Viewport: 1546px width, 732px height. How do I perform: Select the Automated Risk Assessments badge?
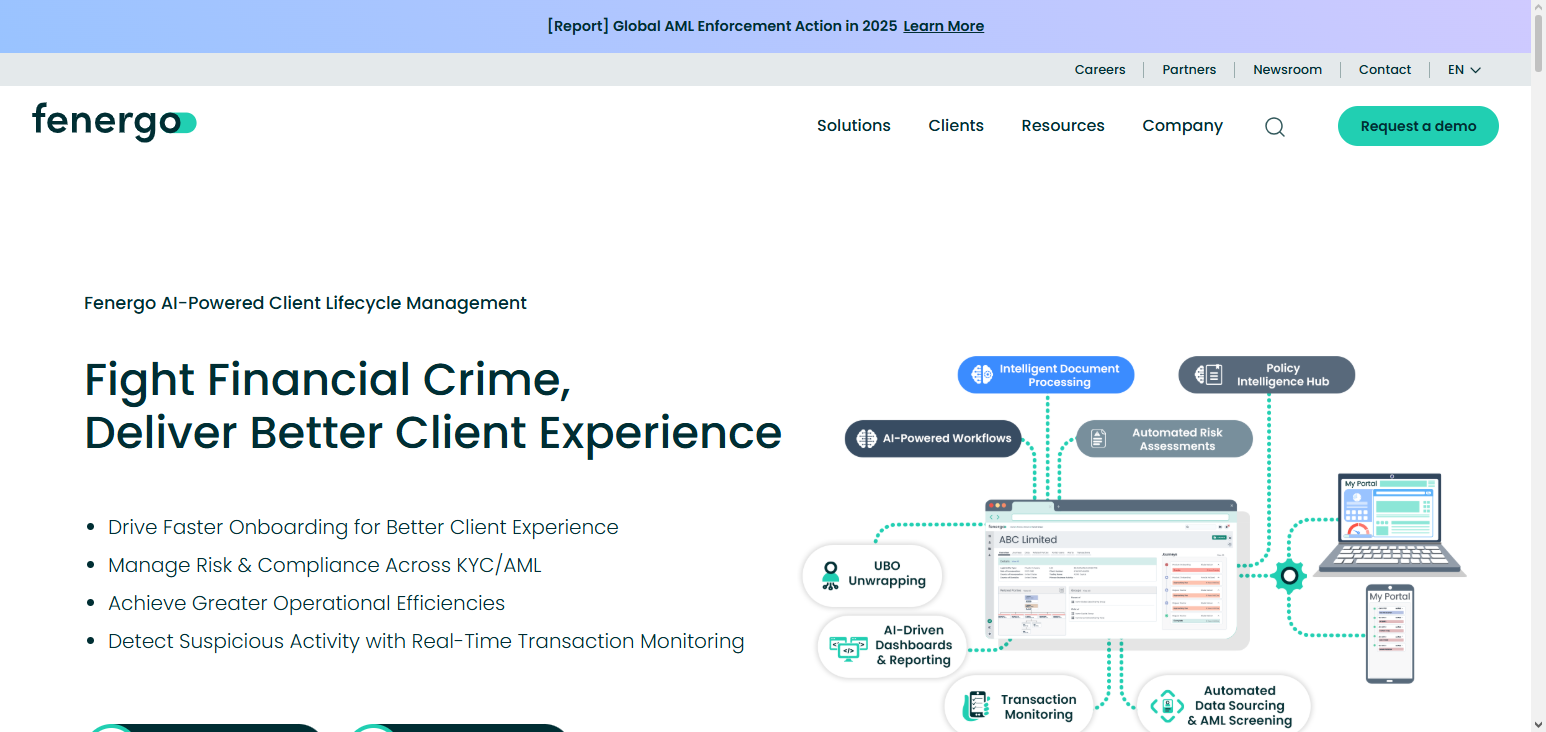click(1164, 439)
